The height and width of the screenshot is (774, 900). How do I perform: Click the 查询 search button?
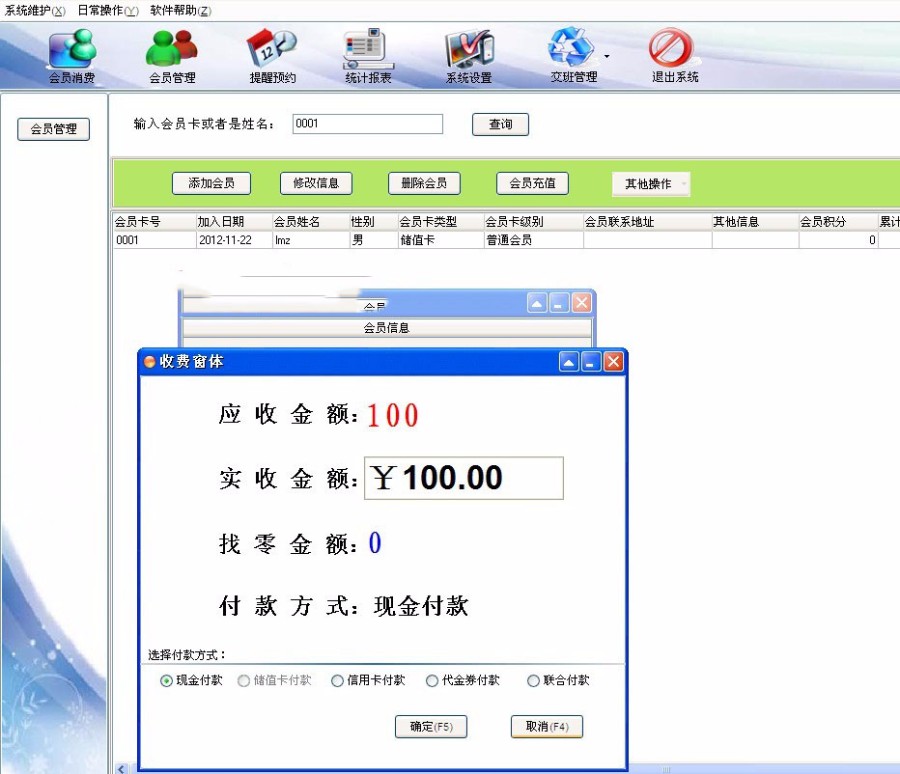[500, 124]
